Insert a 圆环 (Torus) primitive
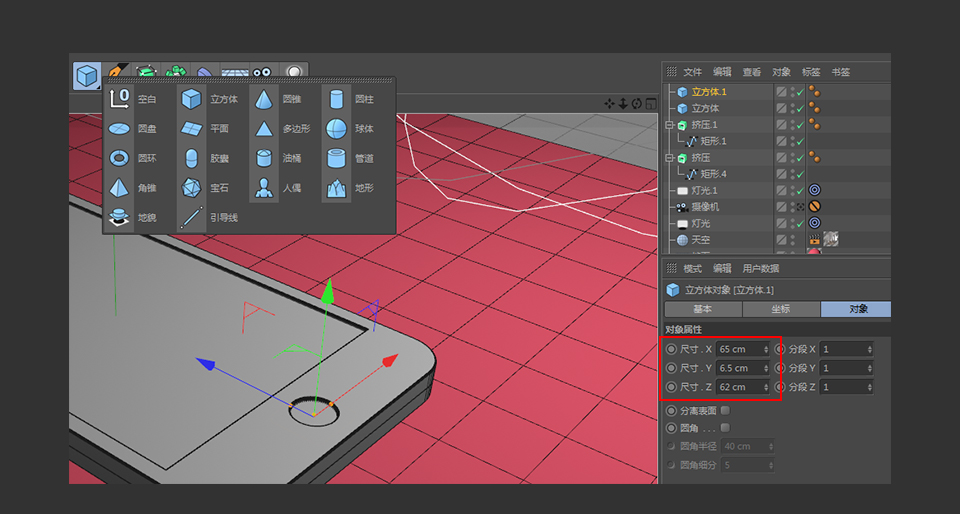Image resolution: width=960 pixels, height=514 pixels. [x=119, y=158]
